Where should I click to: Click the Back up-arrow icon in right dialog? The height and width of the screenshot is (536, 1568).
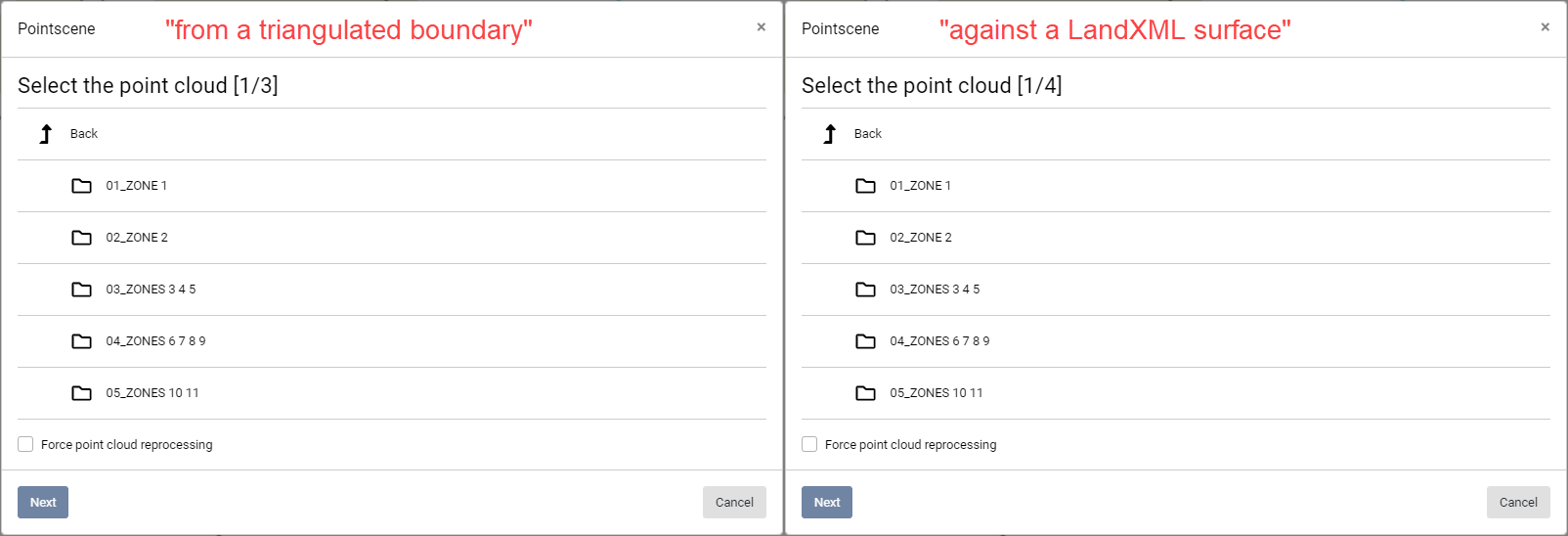click(x=830, y=134)
